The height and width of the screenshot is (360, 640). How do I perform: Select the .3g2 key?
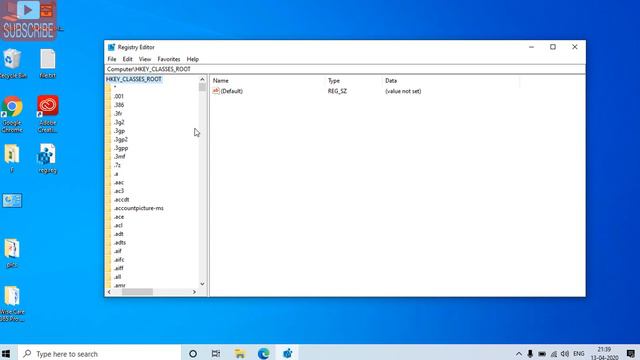click(x=119, y=122)
